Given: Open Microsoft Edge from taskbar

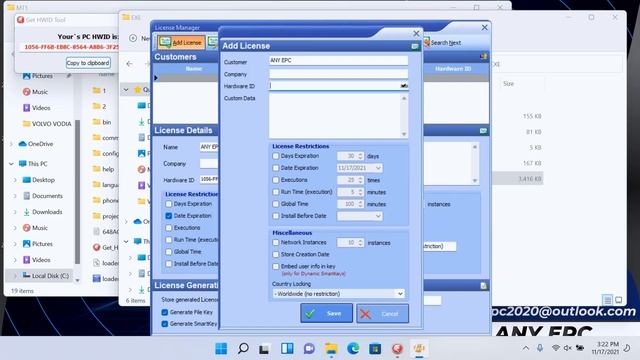Looking at the screenshot, I should (353, 349).
